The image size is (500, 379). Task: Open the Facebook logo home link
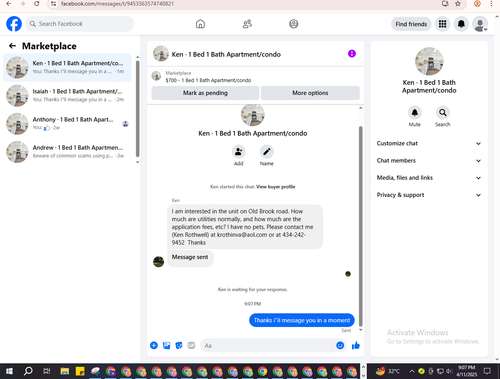[14, 24]
